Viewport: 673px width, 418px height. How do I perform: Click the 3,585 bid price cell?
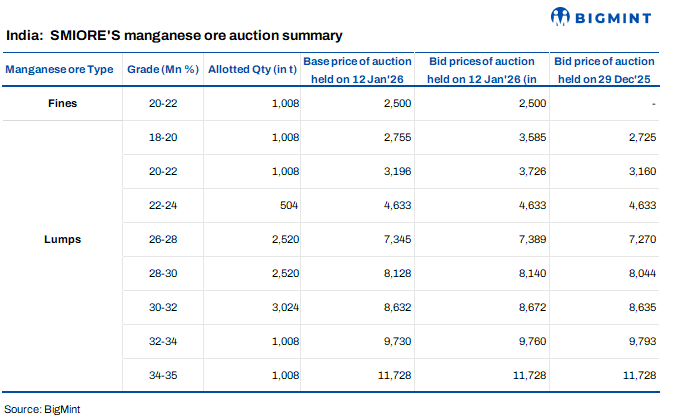pyautogui.click(x=525, y=137)
